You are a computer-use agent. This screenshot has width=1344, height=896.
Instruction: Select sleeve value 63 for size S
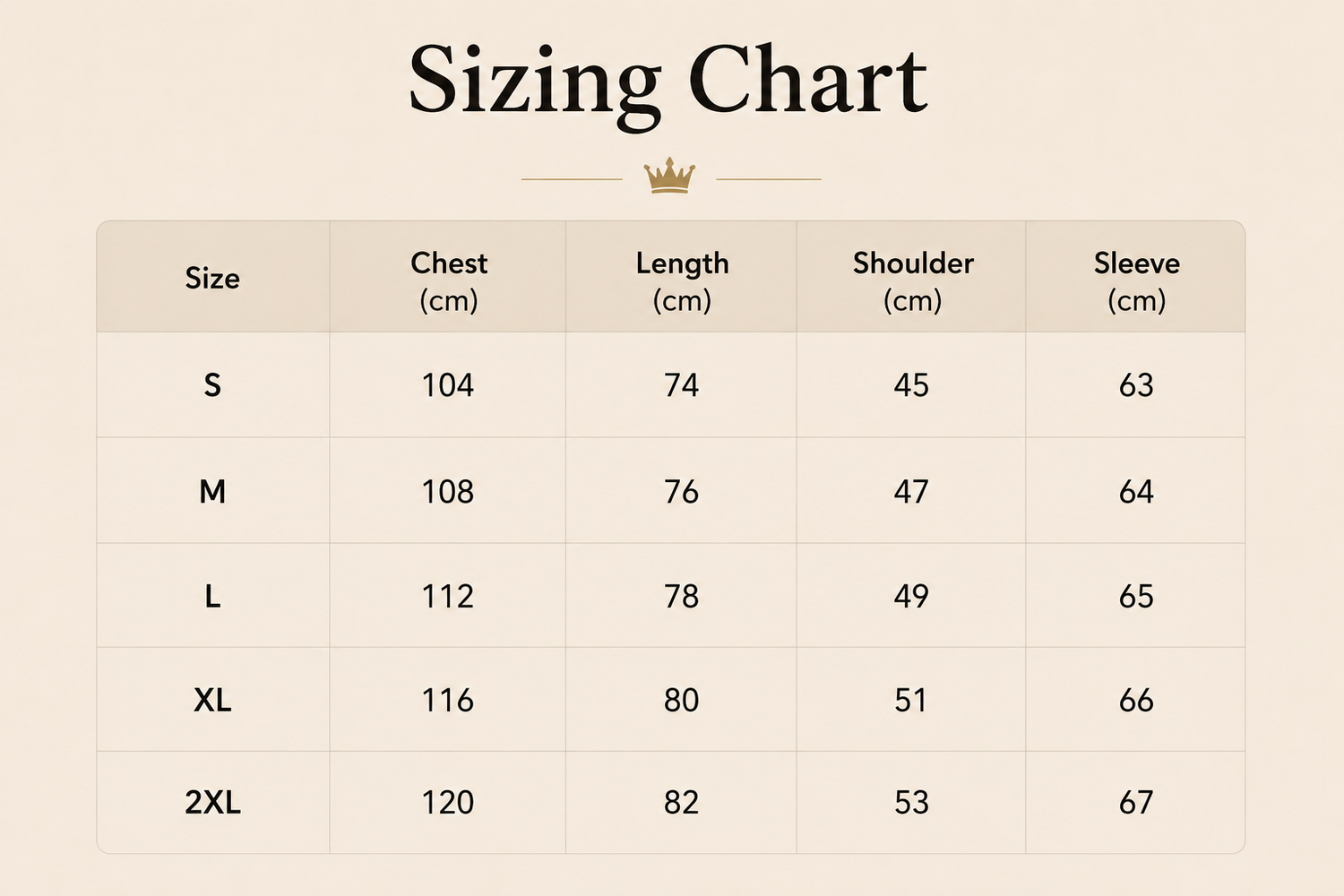1136,385
